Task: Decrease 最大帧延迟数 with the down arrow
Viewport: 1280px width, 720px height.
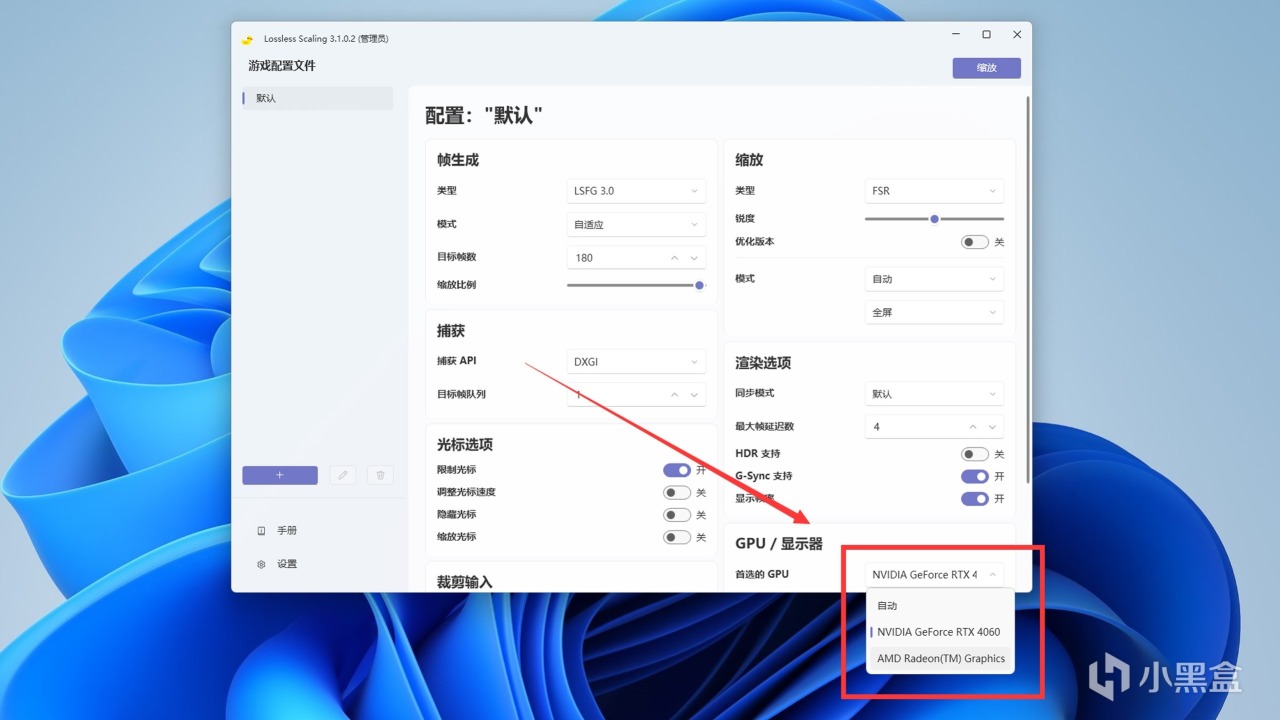Action: click(x=992, y=427)
